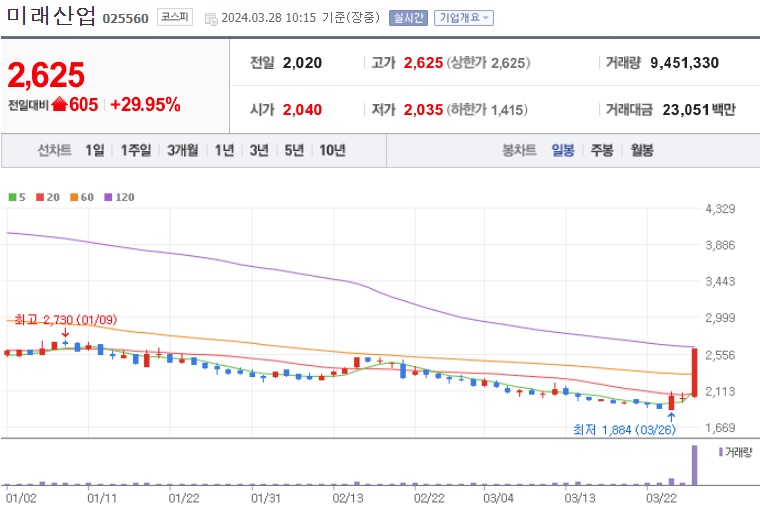Open the 기업개요 dropdown

point(463,18)
